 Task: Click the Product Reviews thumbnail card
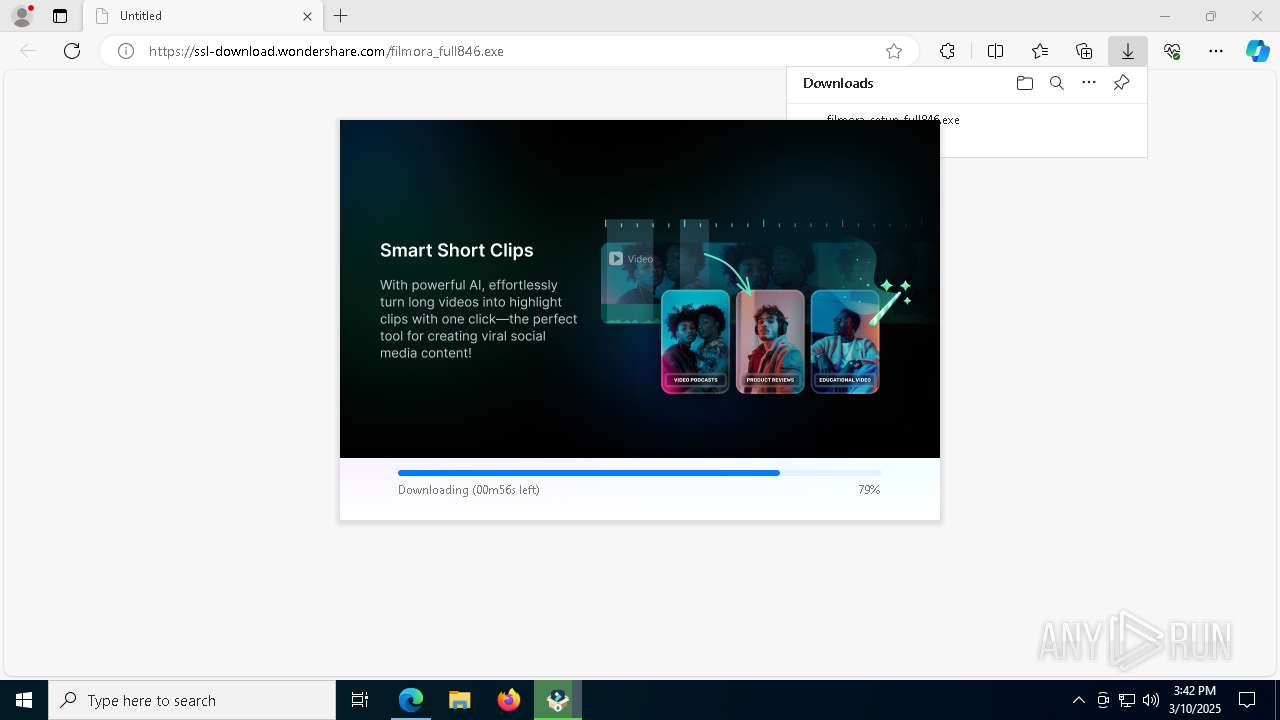[x=770, y=341]
